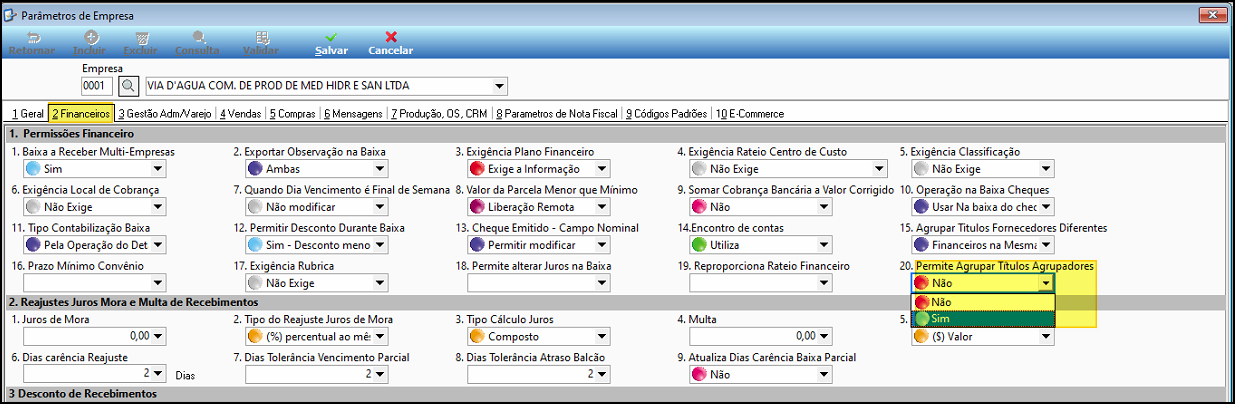
Task: Open Permite alterar Juros na Baixa dropdown
Action: click(601, 284)
